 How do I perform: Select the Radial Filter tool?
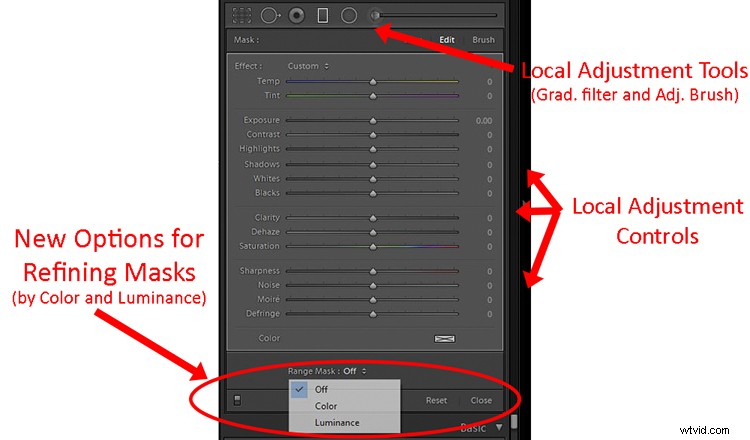click(x=349, y=15)
